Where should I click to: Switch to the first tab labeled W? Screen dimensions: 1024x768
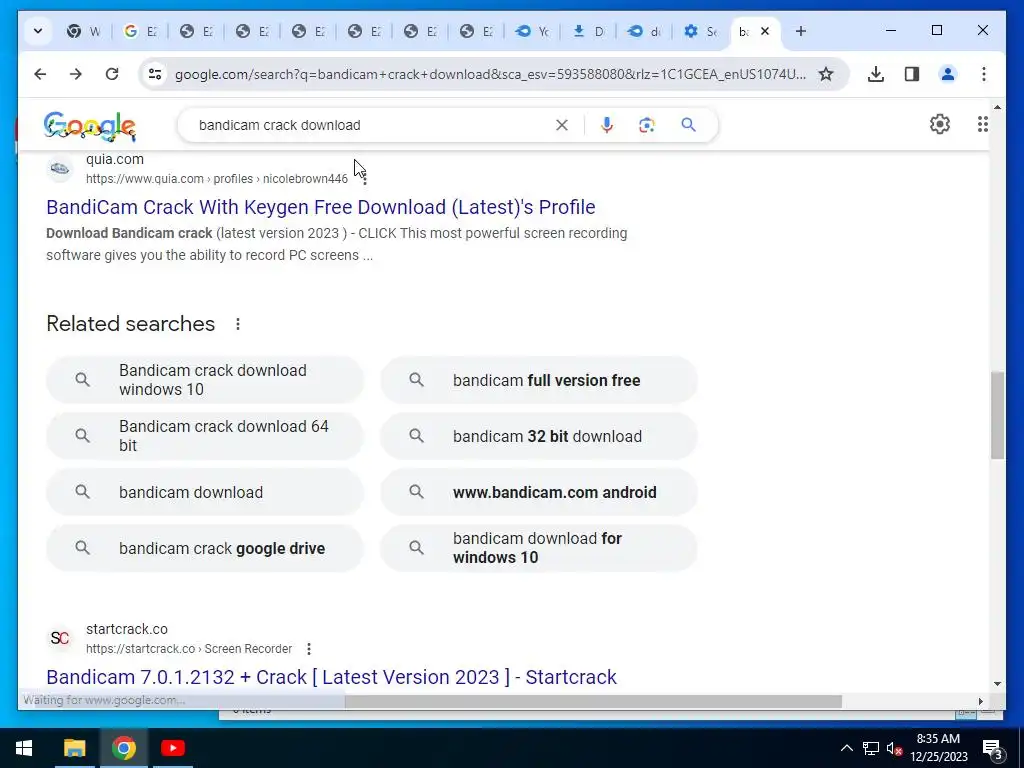pos(85,31)
